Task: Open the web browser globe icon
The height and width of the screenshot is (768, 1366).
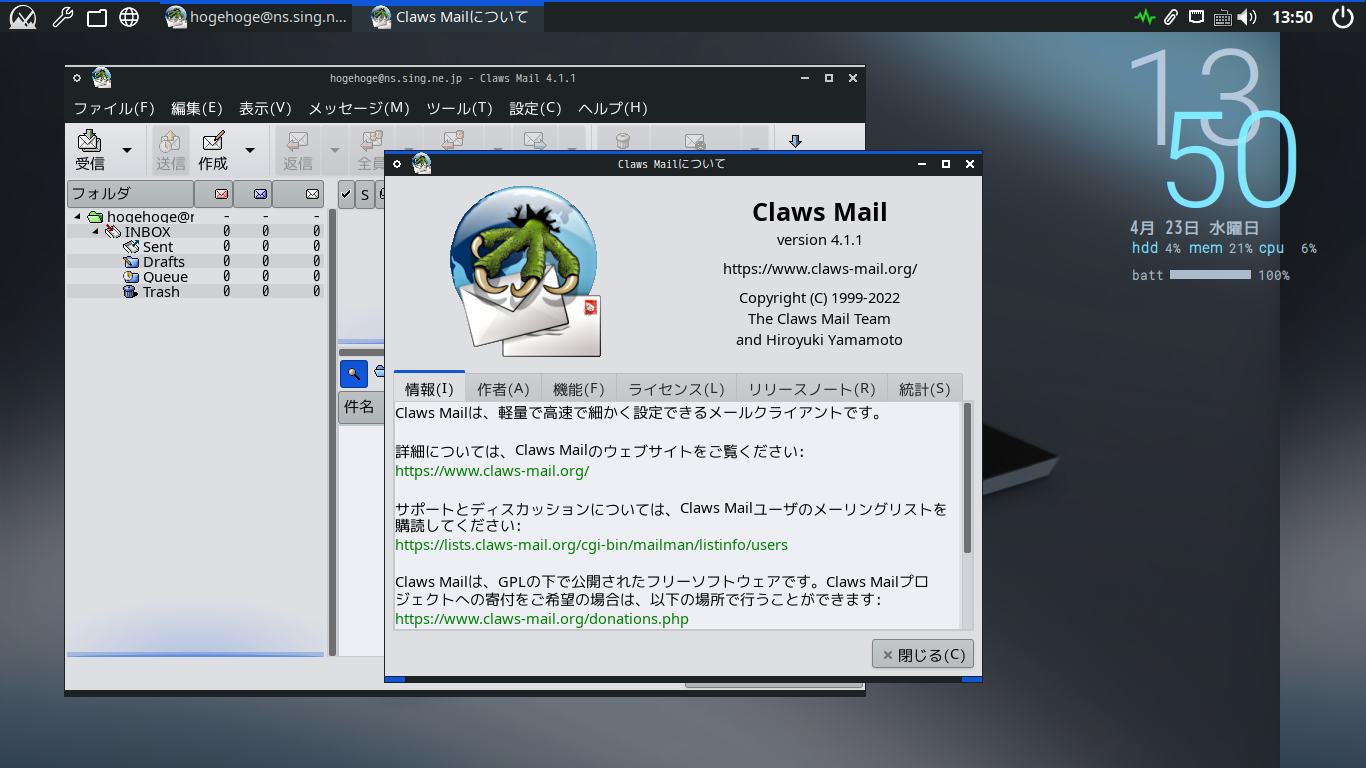Action: click(129, 17)
